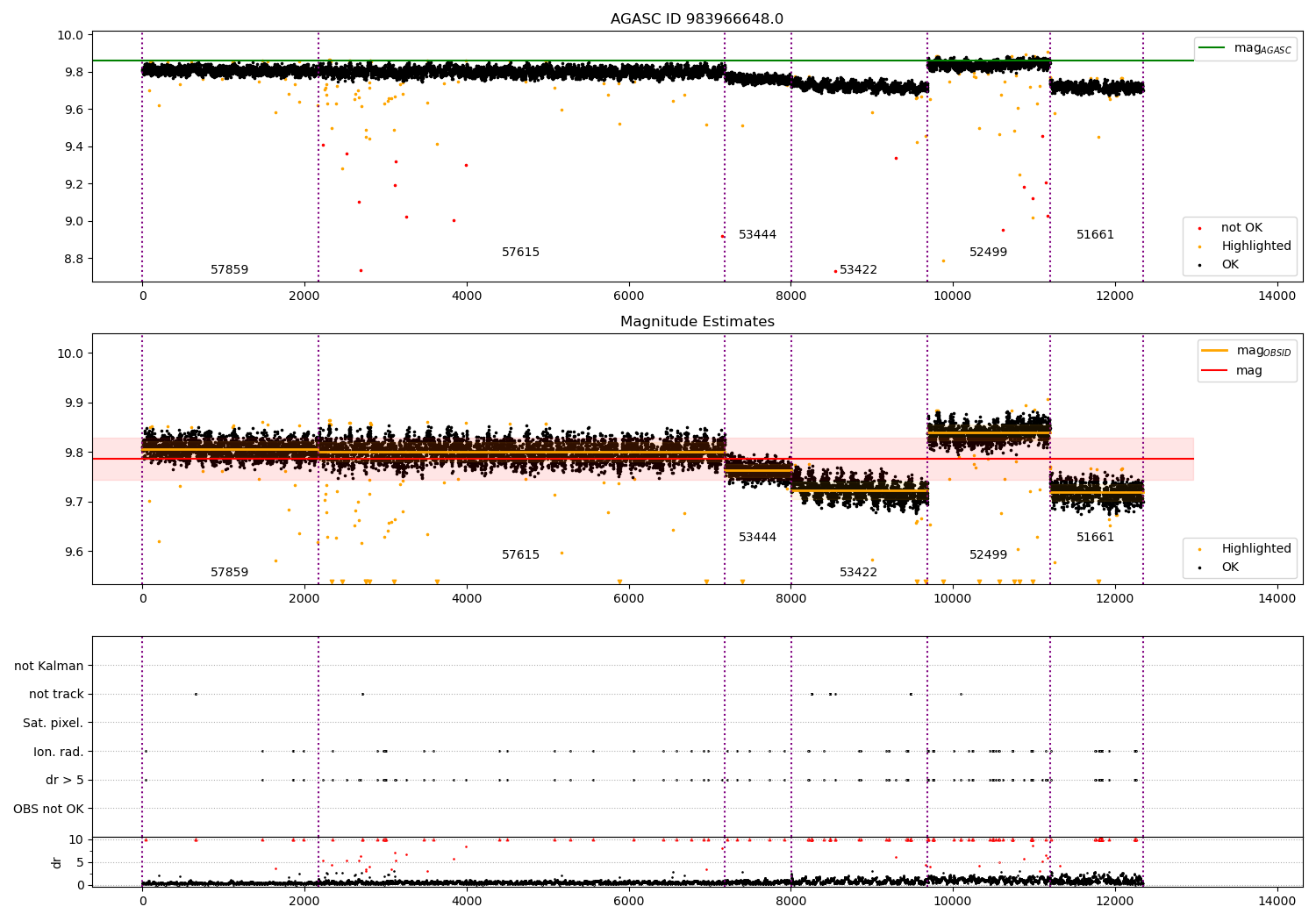Screen dimensions: 1316x921
Task: Click the 'not track' axis label
Action: [x=56, y=695]
